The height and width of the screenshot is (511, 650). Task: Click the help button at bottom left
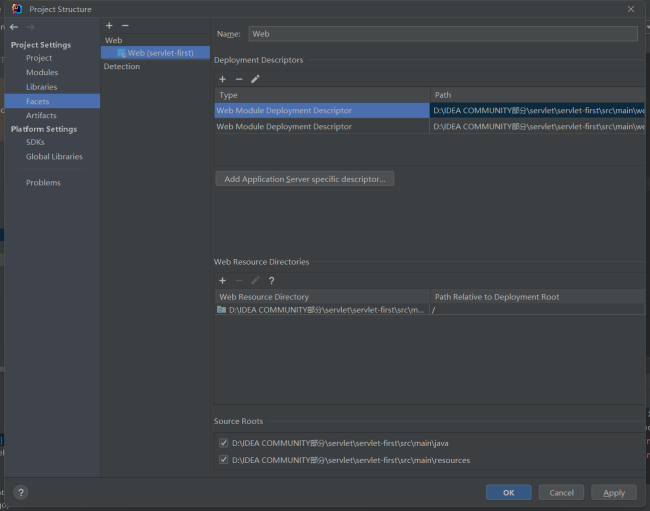[x=20, y=492]
